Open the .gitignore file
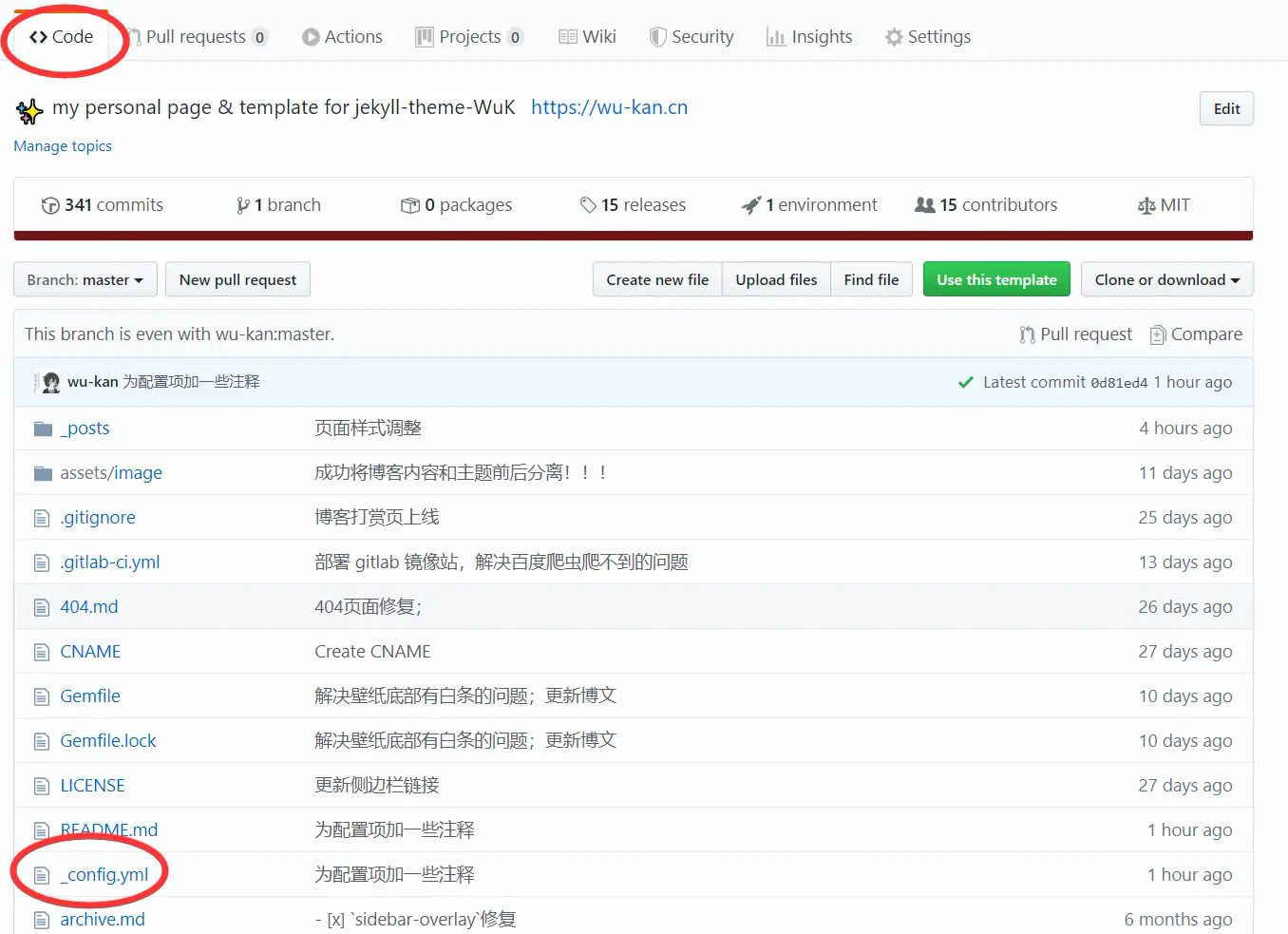This screenshot has height=934, width=1288. (98, 518)
